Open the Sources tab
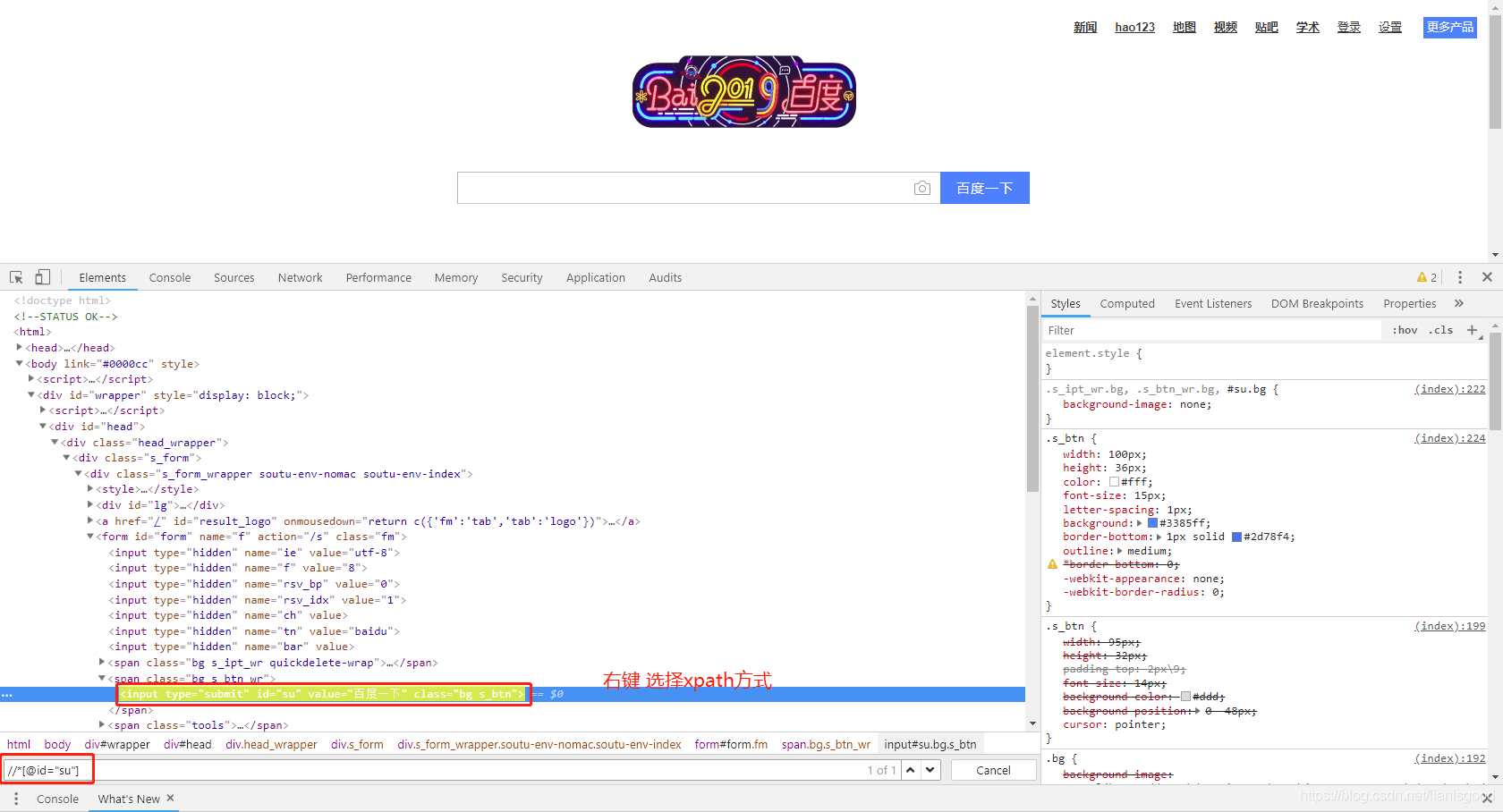Image resolution: width=1503 pixels, height=812 pixels. pyautogui.click(x=234, y=277)
